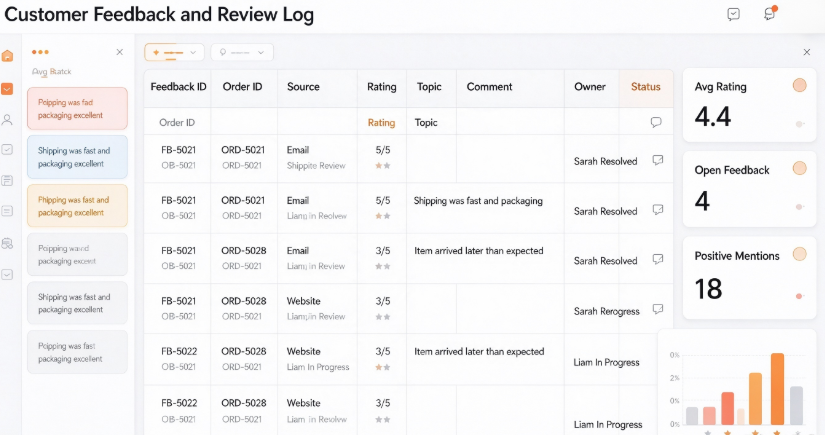
Task: Open the home icon in the left sidebar
Action: pyautogui.click(x=7, y=56)
